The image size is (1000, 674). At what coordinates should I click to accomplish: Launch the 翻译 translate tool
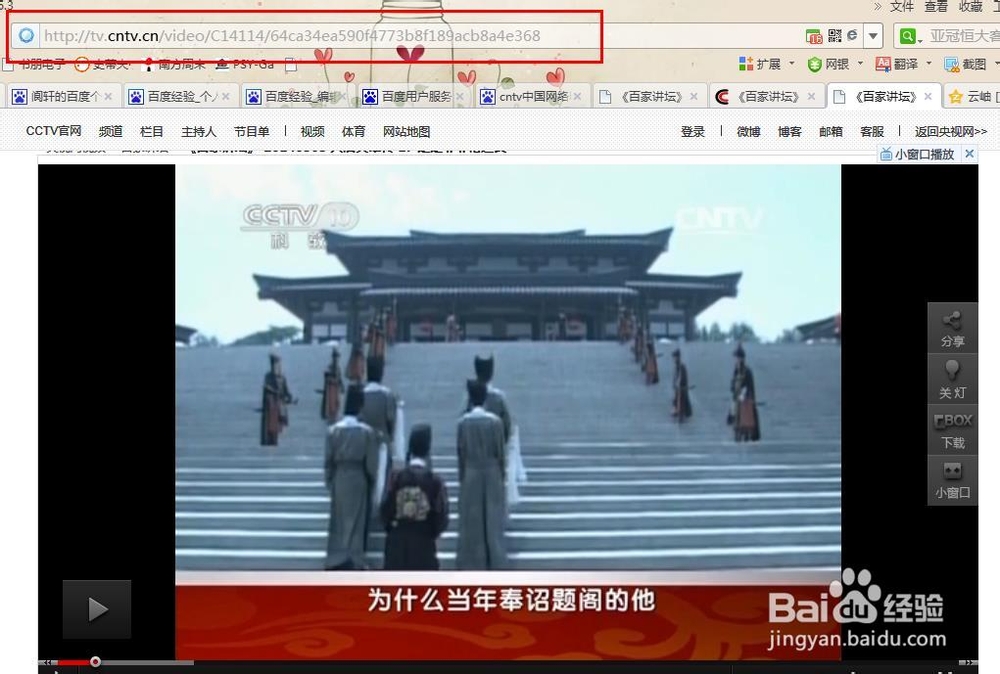[883, 63]
